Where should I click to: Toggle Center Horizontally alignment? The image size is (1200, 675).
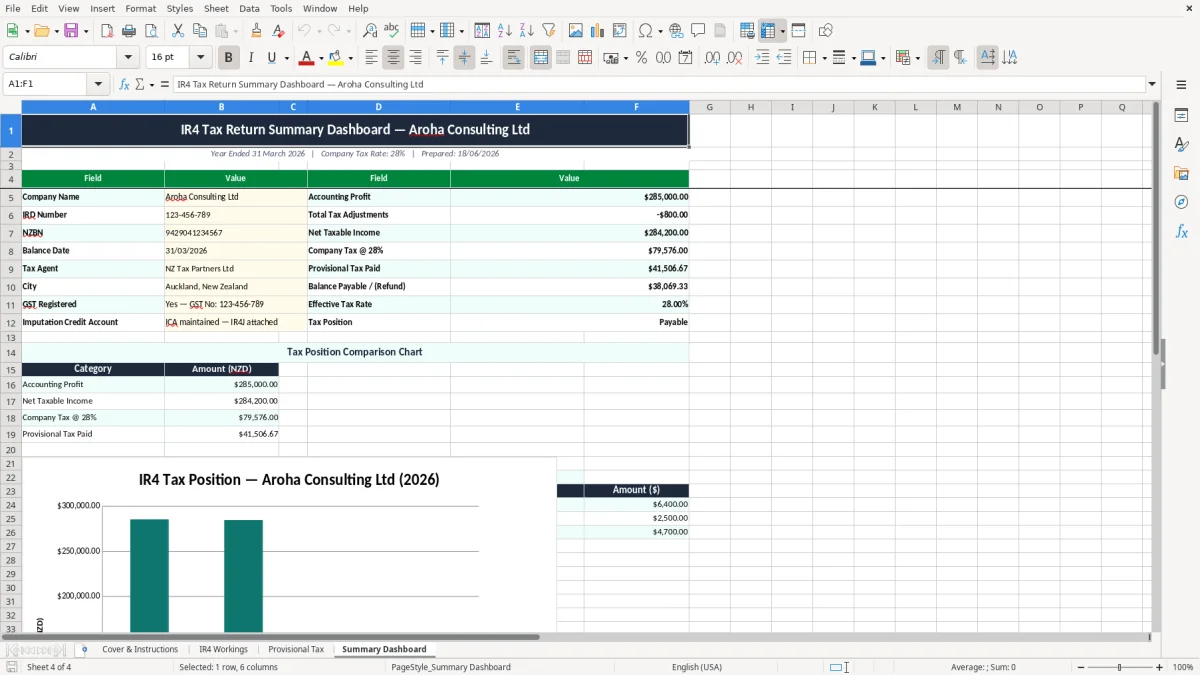[x=393, y=58]
